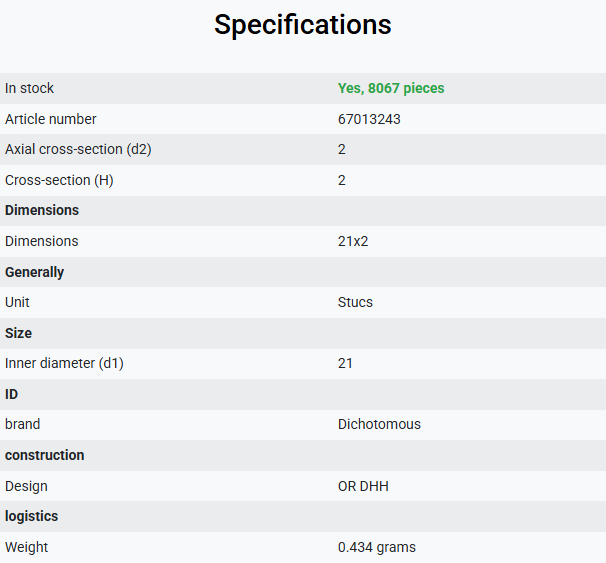Click the 'Inner diameter (d1)' label
Viewport: 606px width, 563px height.
(x=64, y=364)
